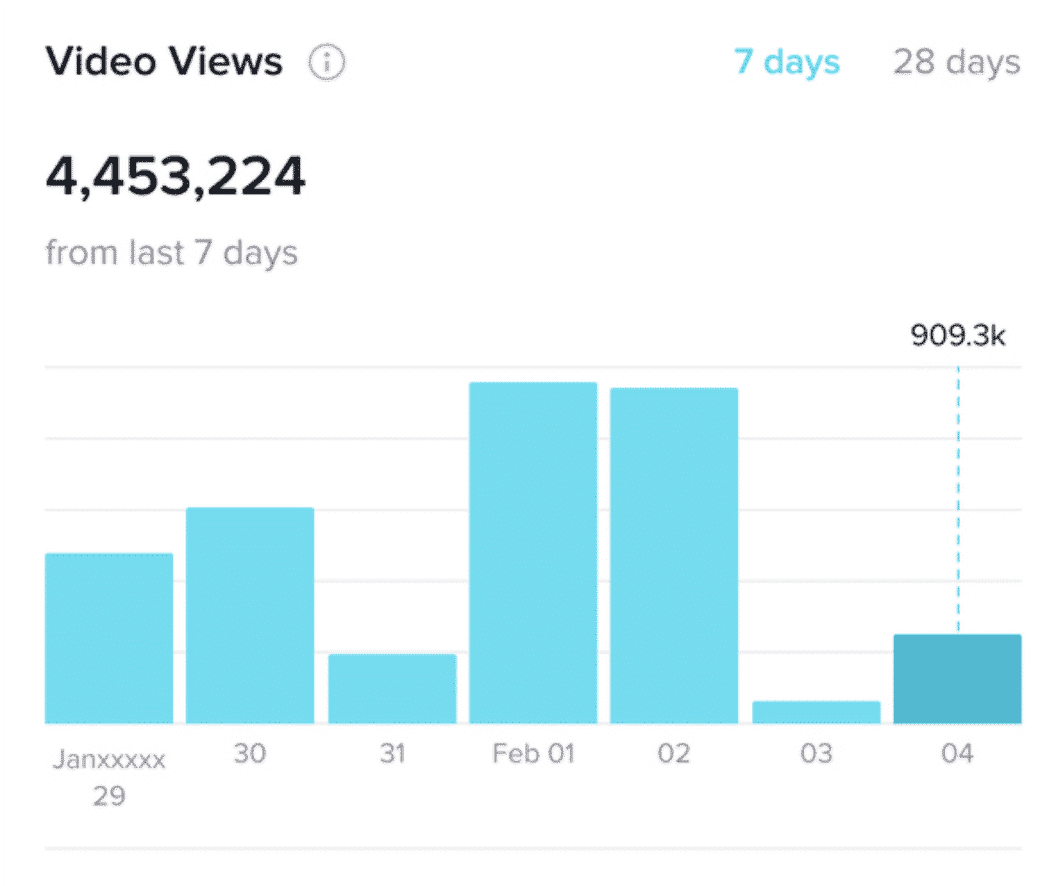Click the Feb 01 axis label

tap(533, 754)
